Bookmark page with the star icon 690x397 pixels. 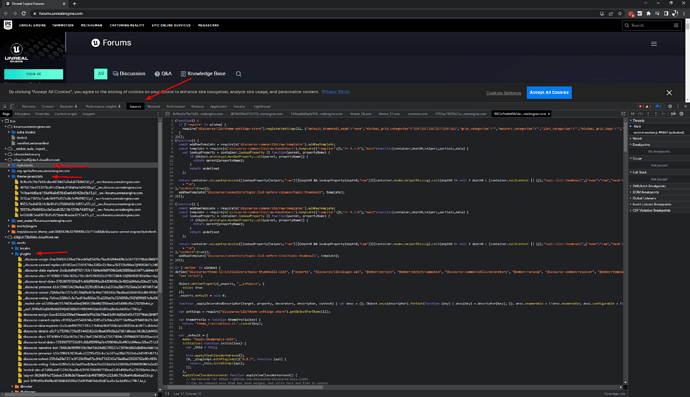pyautogui.click(x=620, y=14)
